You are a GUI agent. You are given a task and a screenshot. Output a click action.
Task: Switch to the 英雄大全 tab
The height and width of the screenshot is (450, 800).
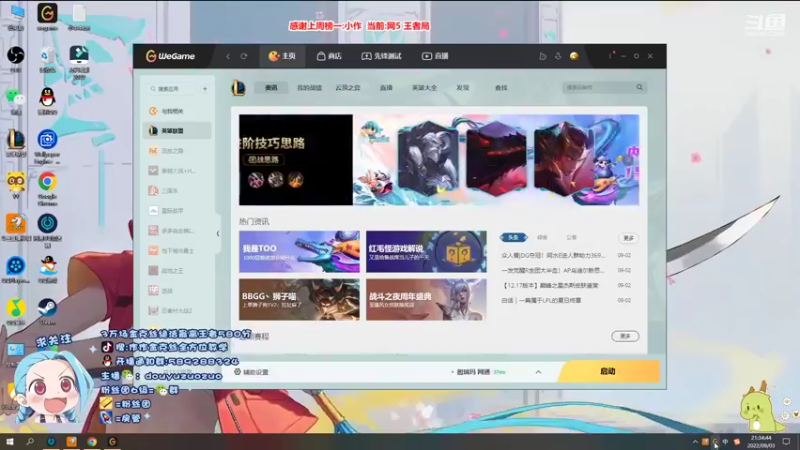[424, 88]
